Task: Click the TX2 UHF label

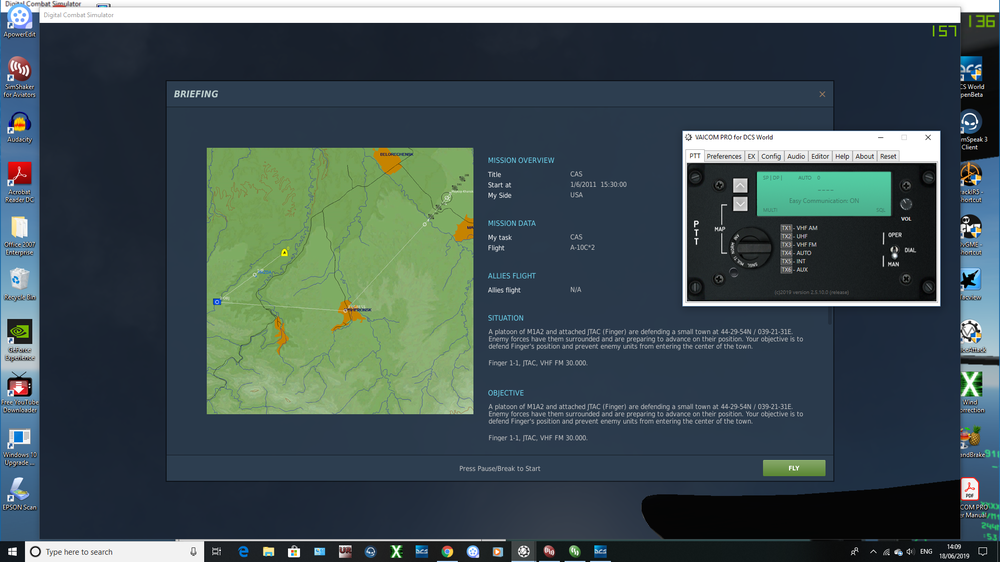Action: [795, 236]
